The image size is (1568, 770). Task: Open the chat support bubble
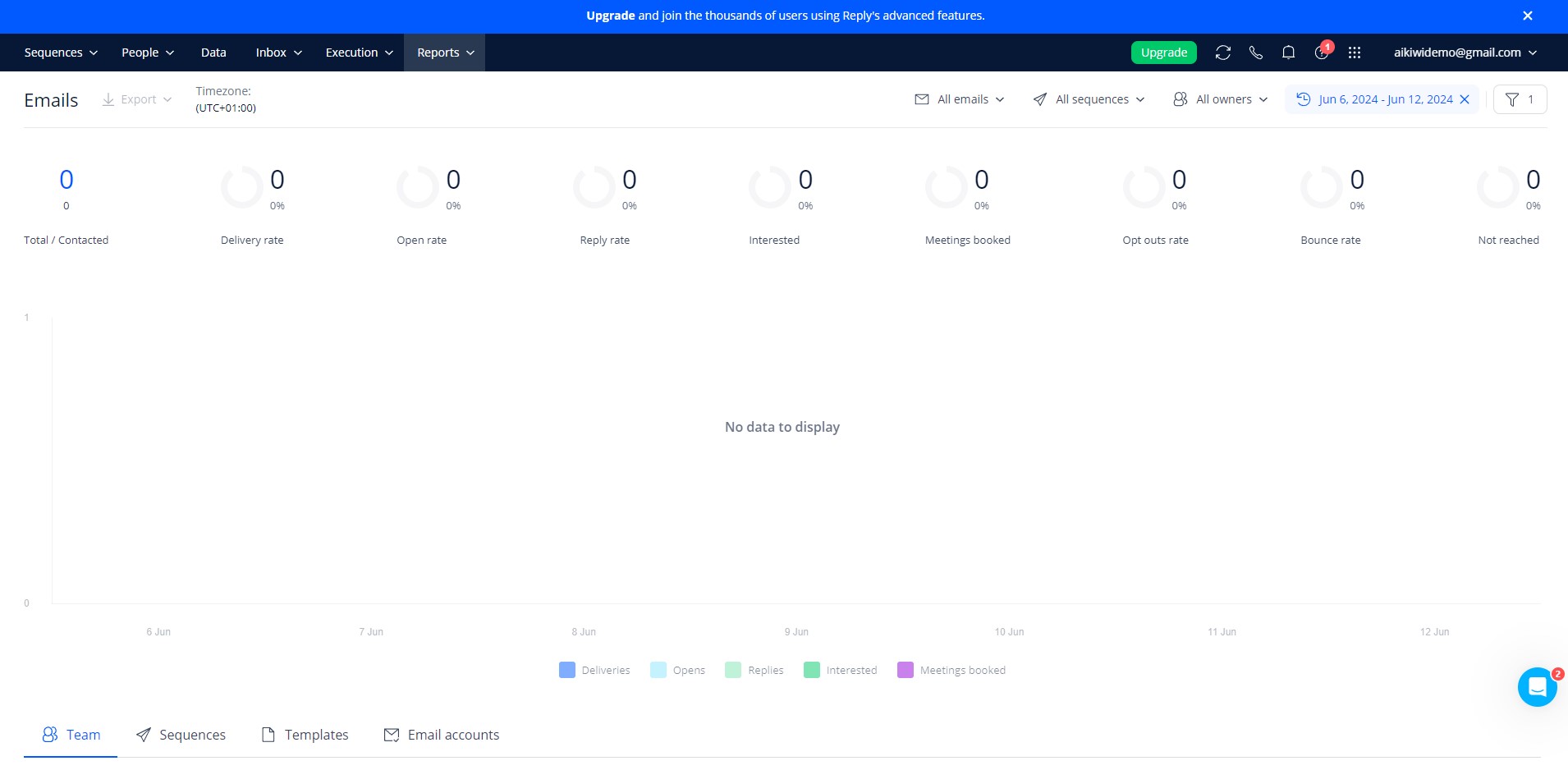1537,687
